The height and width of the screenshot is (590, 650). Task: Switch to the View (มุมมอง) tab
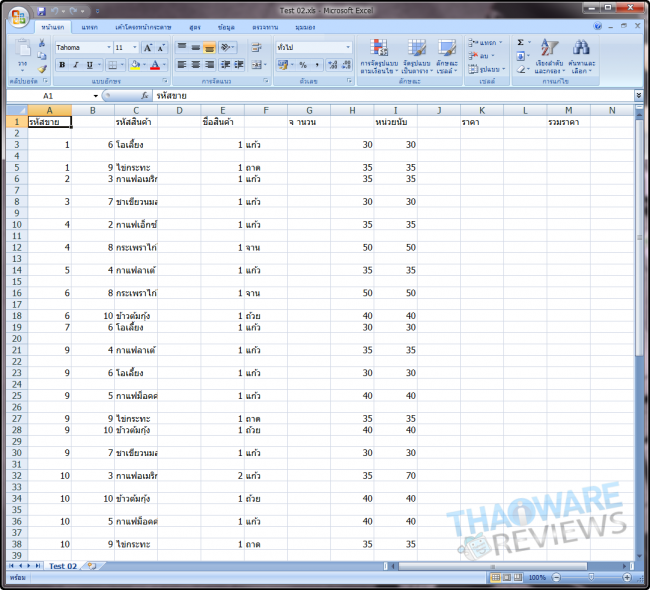306,27
